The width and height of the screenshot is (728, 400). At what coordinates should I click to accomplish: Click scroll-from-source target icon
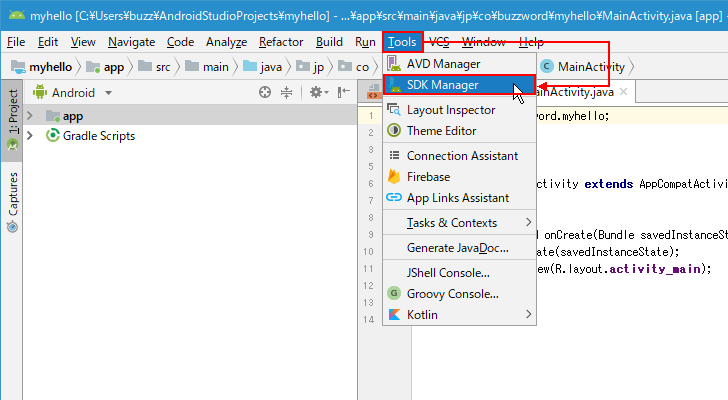click(x=265, y=92)
